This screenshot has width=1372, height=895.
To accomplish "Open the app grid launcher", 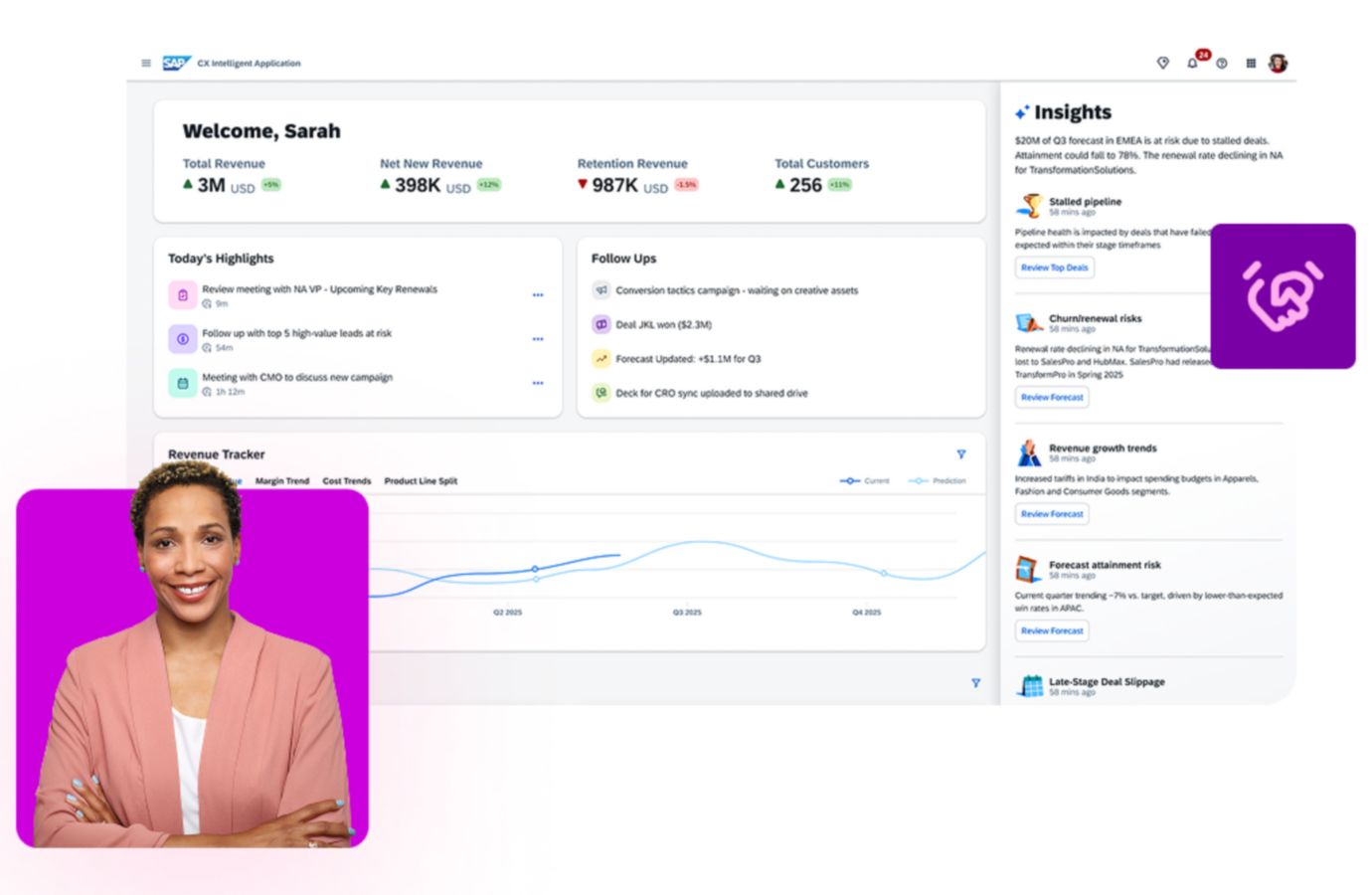I will [x=1251, y=64].
